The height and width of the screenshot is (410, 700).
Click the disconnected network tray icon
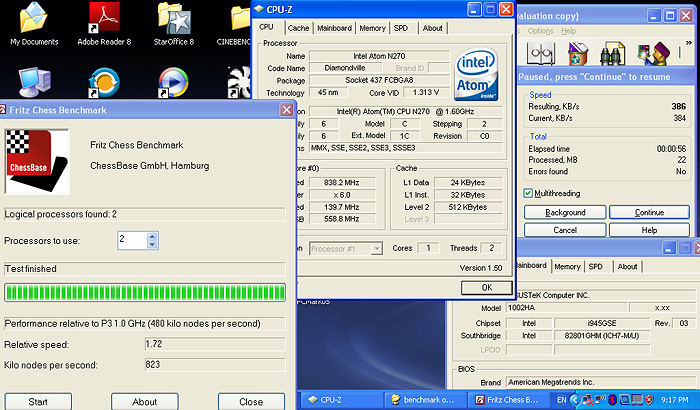588,400
